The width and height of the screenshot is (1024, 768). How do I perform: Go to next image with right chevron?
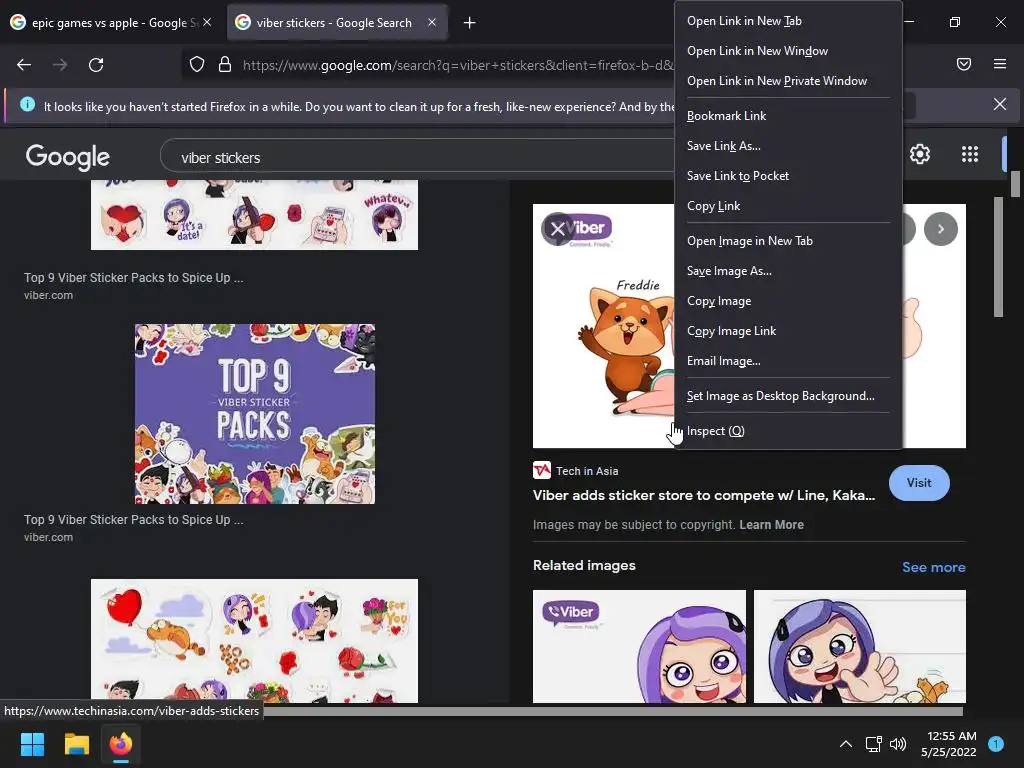940,229
